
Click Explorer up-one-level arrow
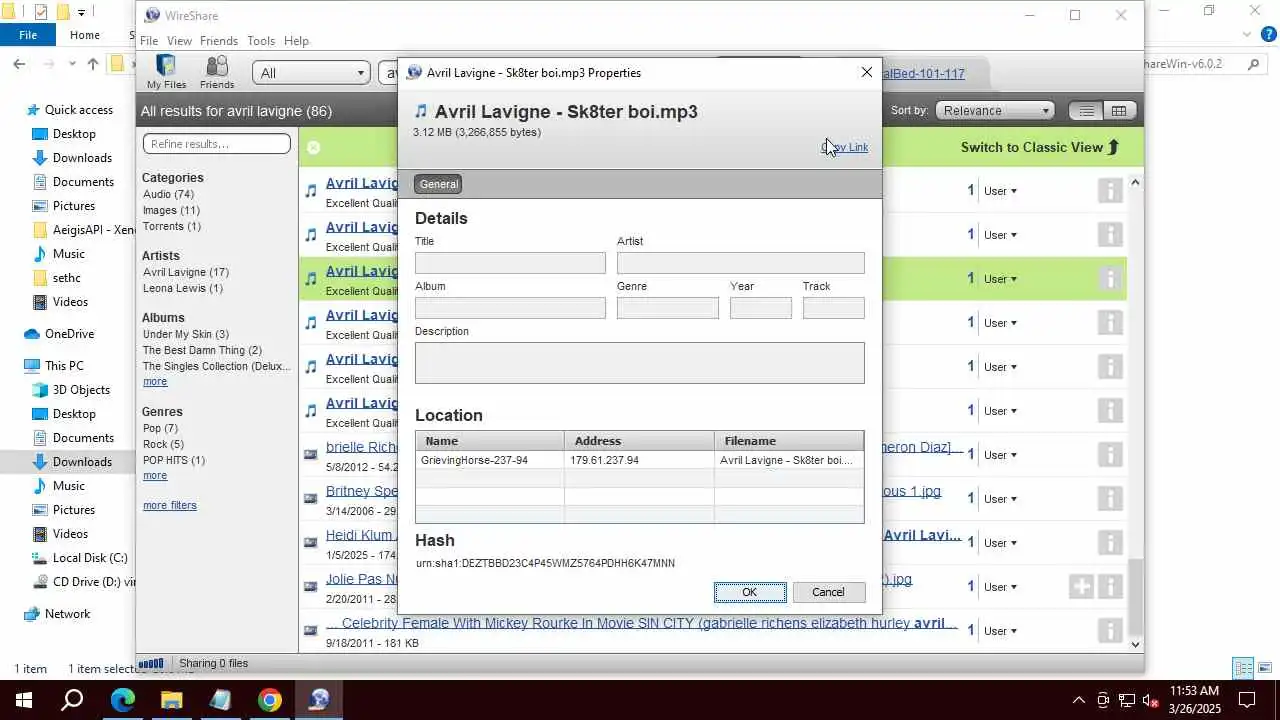pyautogui.click(x=93, y=64)
